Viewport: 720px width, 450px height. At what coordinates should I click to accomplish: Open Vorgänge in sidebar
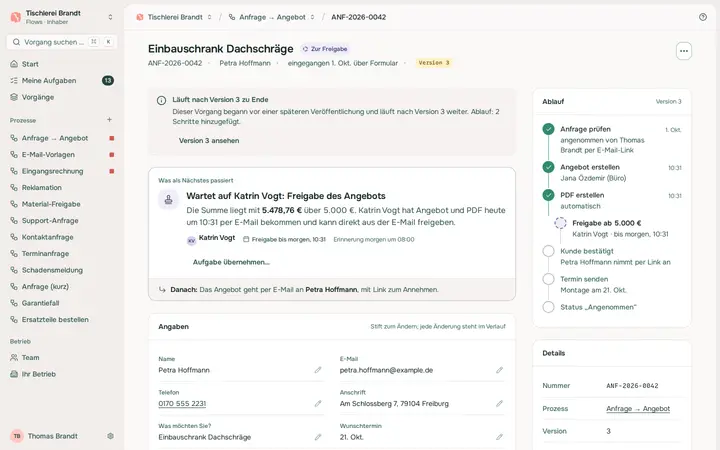[62, 97]
